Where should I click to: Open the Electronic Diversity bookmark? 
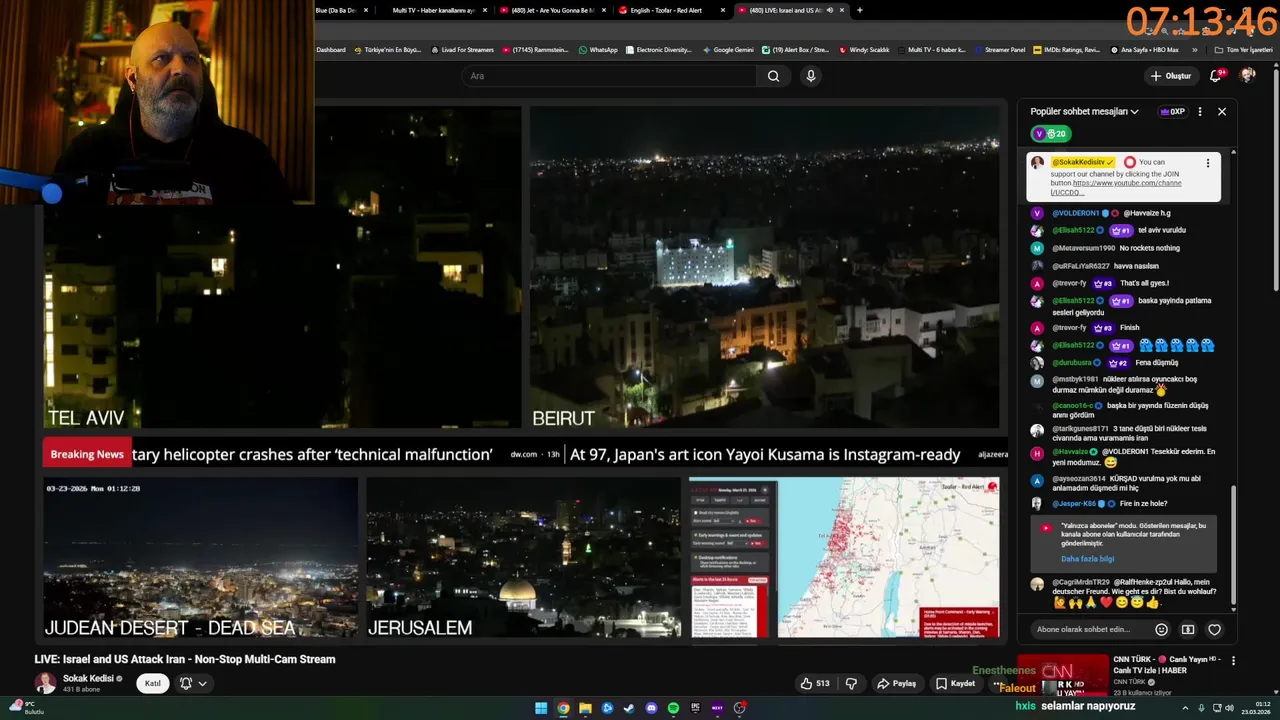659,49
